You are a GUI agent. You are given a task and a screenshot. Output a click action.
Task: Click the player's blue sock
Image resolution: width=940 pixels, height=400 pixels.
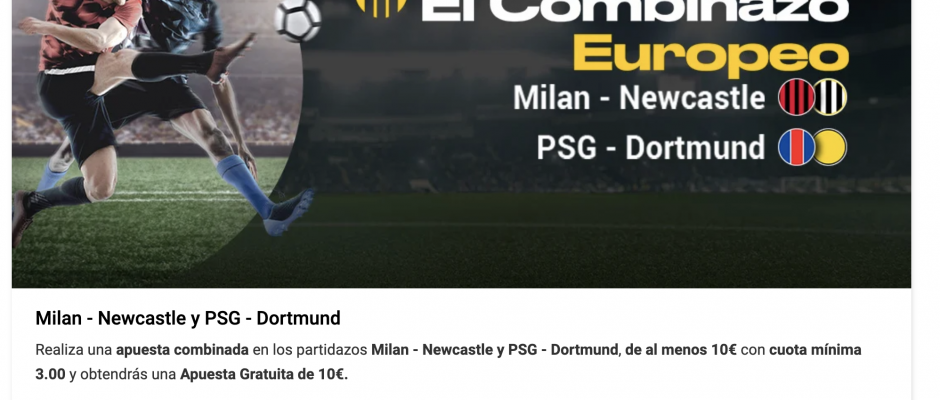click(x=246, y=185)
